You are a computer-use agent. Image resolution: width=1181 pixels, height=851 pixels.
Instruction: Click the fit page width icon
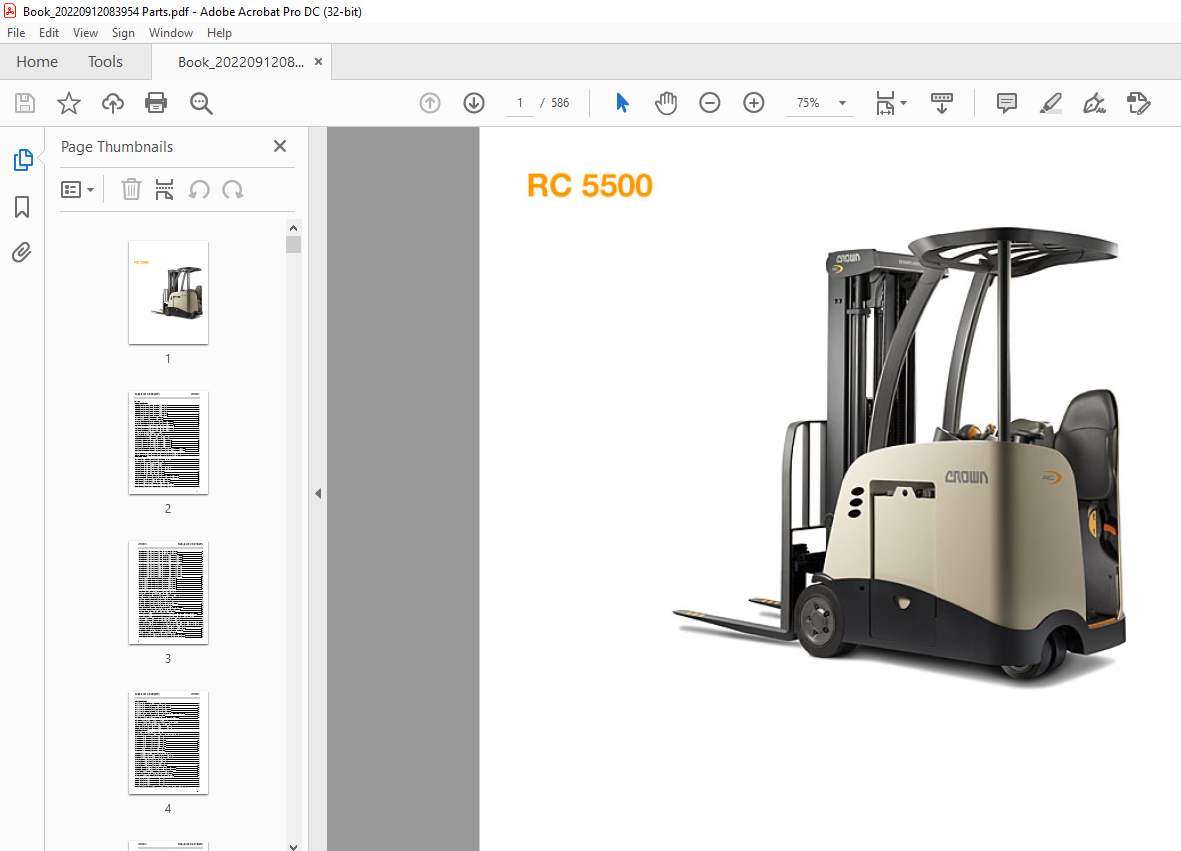click(x=885, y=103)
